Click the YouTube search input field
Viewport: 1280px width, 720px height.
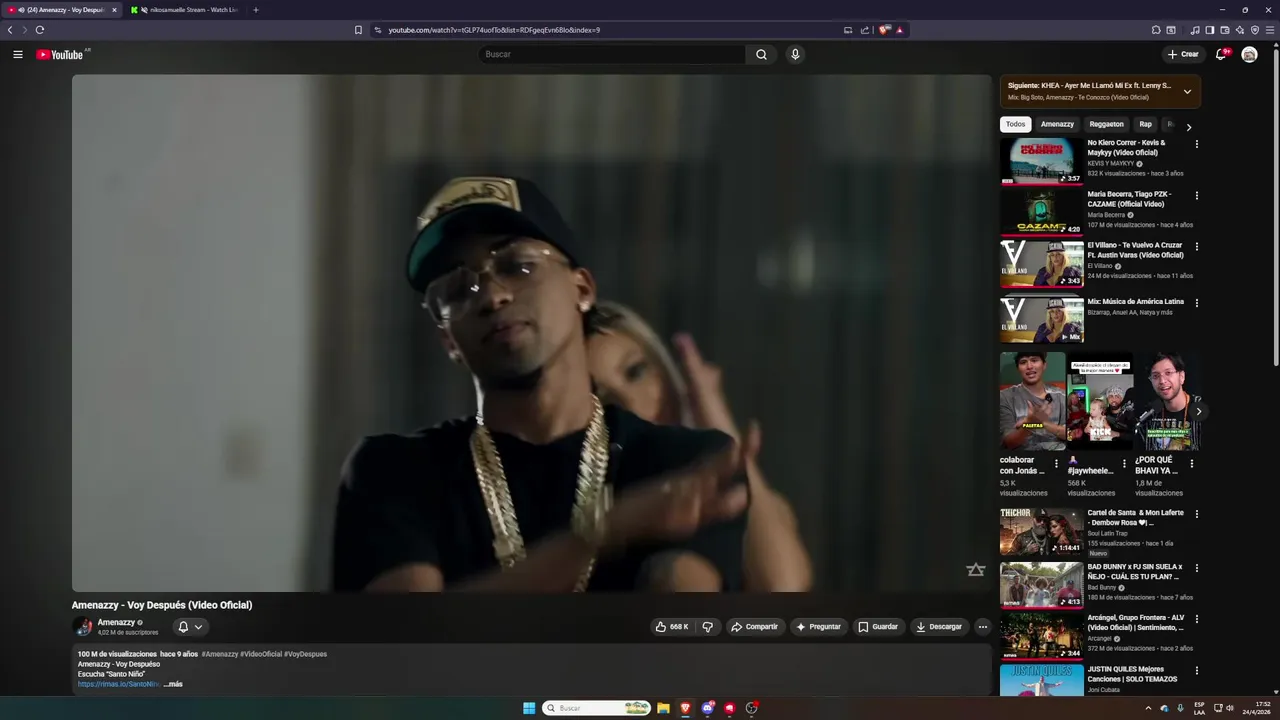pos(612,54)
